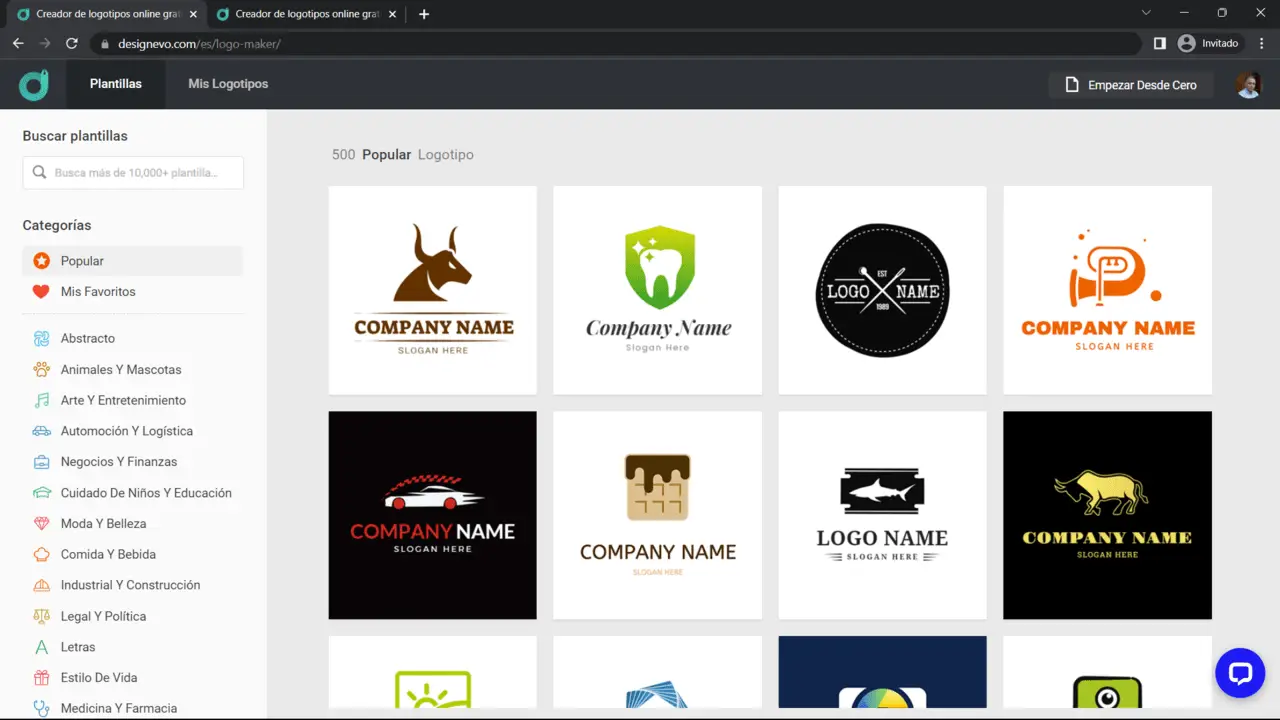Select the brown bull Company Name template
This screenshot has height=720, width=1280.
pos(433,290)
